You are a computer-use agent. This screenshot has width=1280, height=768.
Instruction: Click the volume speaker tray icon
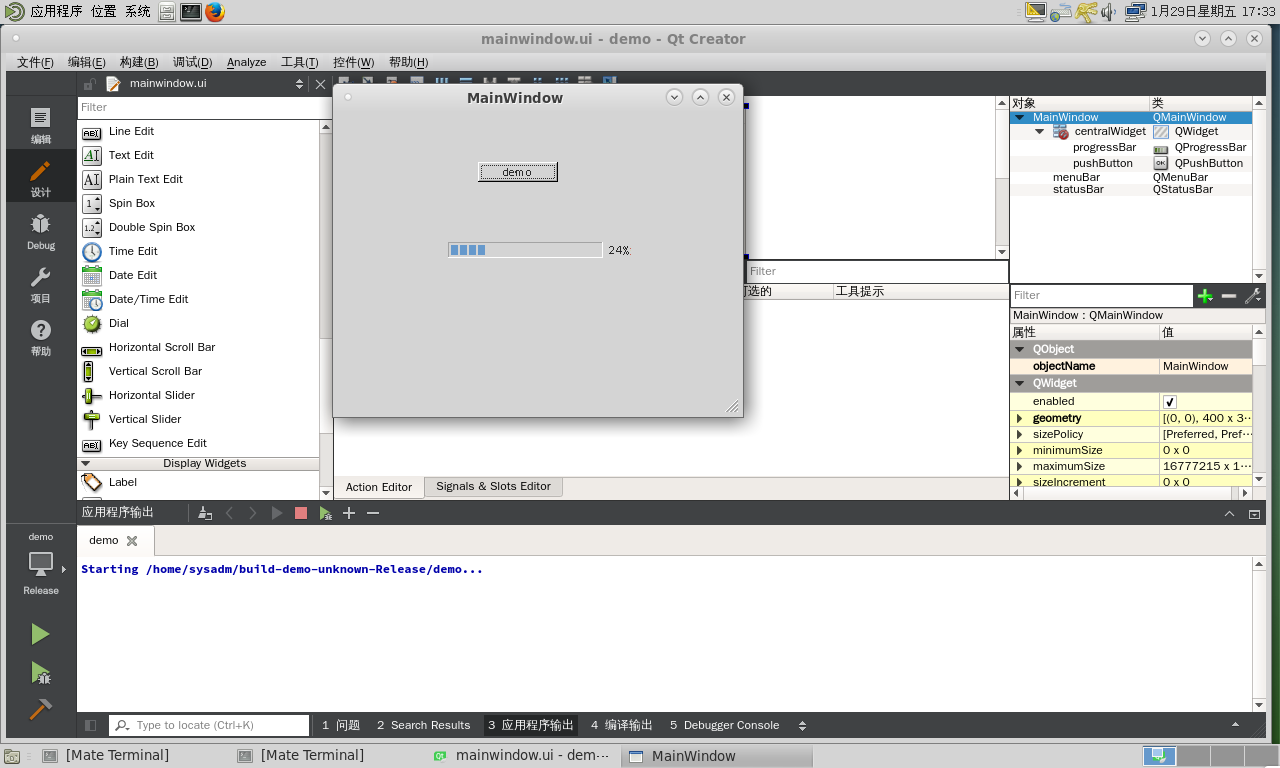coord(1108,12)
